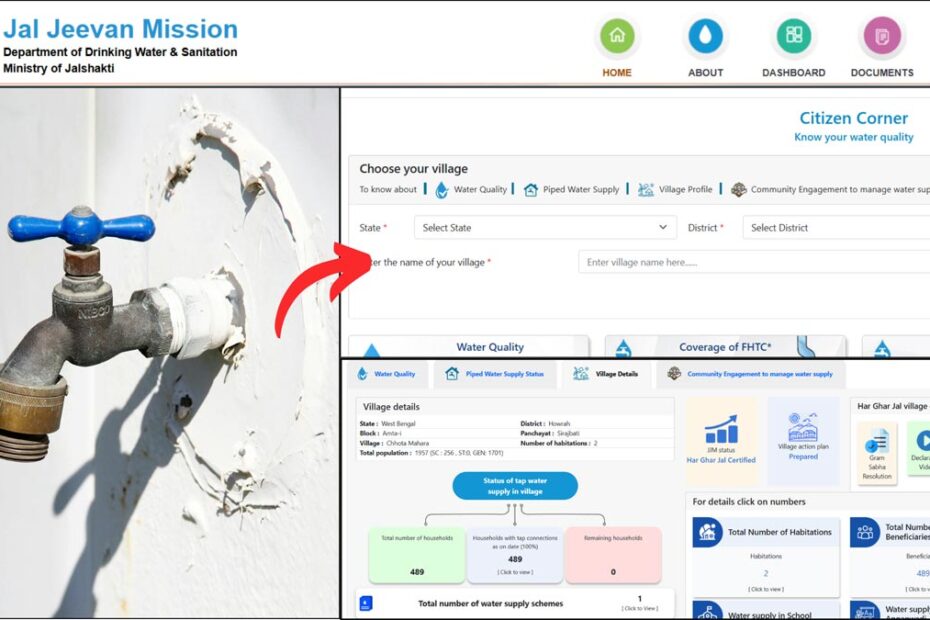Image resolution: width=930 pixels, height=620 pixels.
Task: Switch to Piped Water Supply Status tab
Action: 495,374
